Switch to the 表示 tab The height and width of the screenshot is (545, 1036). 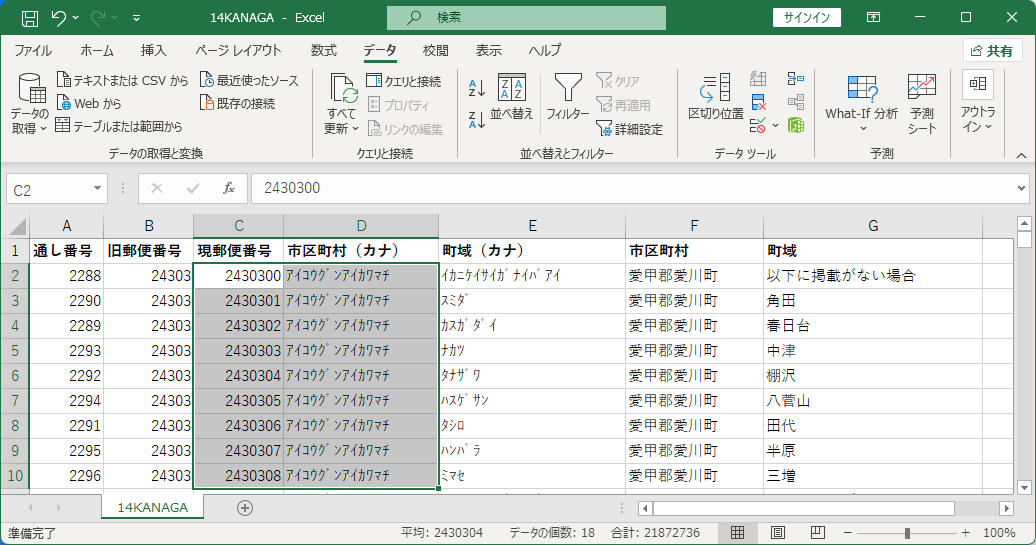point(488,51)
